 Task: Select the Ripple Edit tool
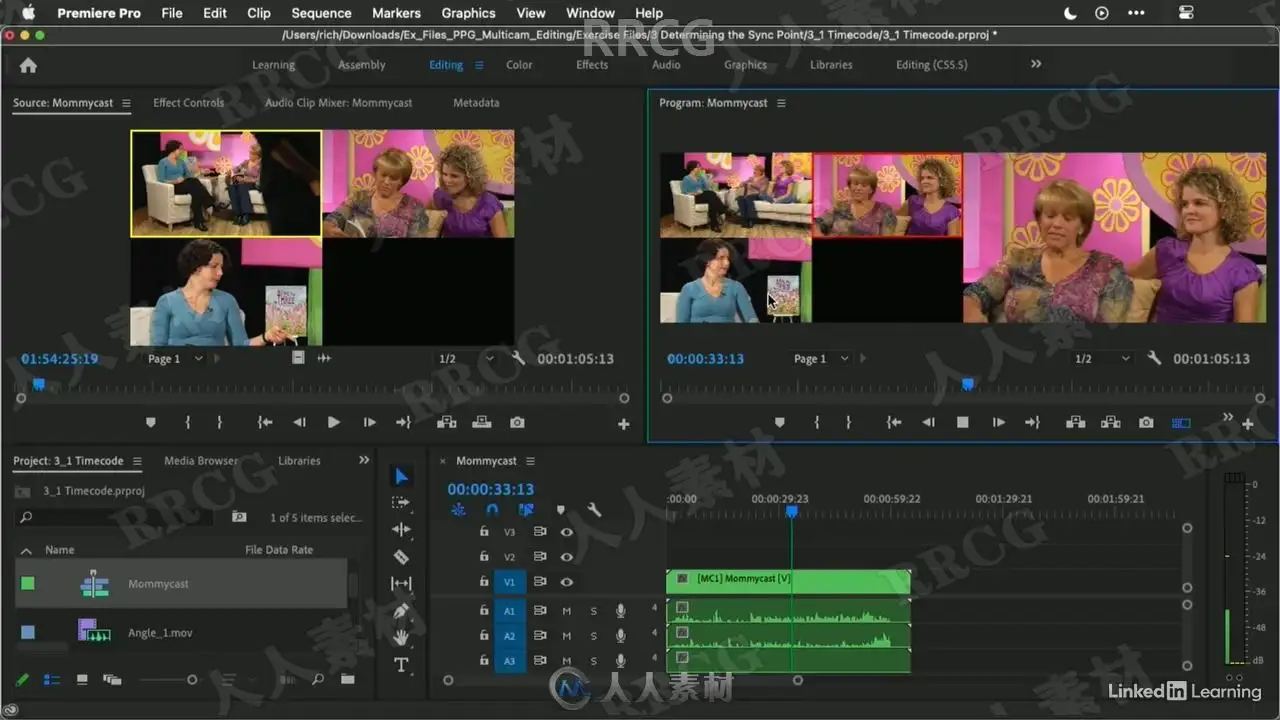coord(401,530)
